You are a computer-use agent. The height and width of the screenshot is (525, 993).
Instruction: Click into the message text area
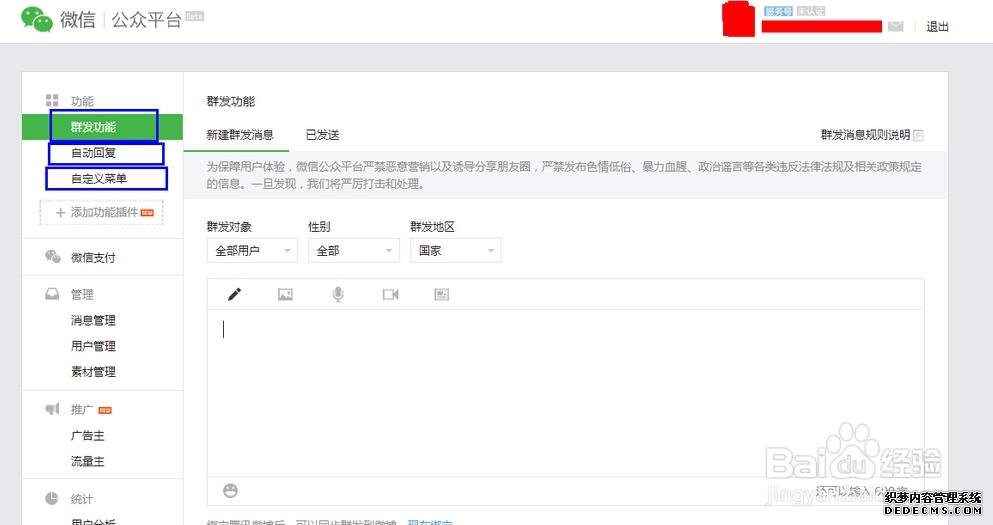(x=566, y=393)
